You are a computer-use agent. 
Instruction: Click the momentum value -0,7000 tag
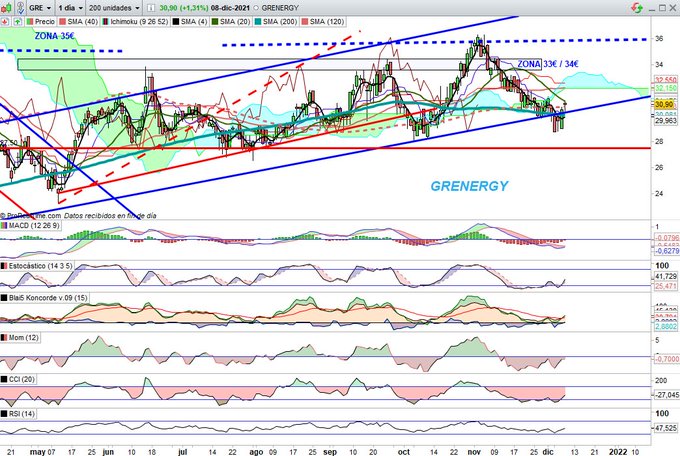coord(667,359)
